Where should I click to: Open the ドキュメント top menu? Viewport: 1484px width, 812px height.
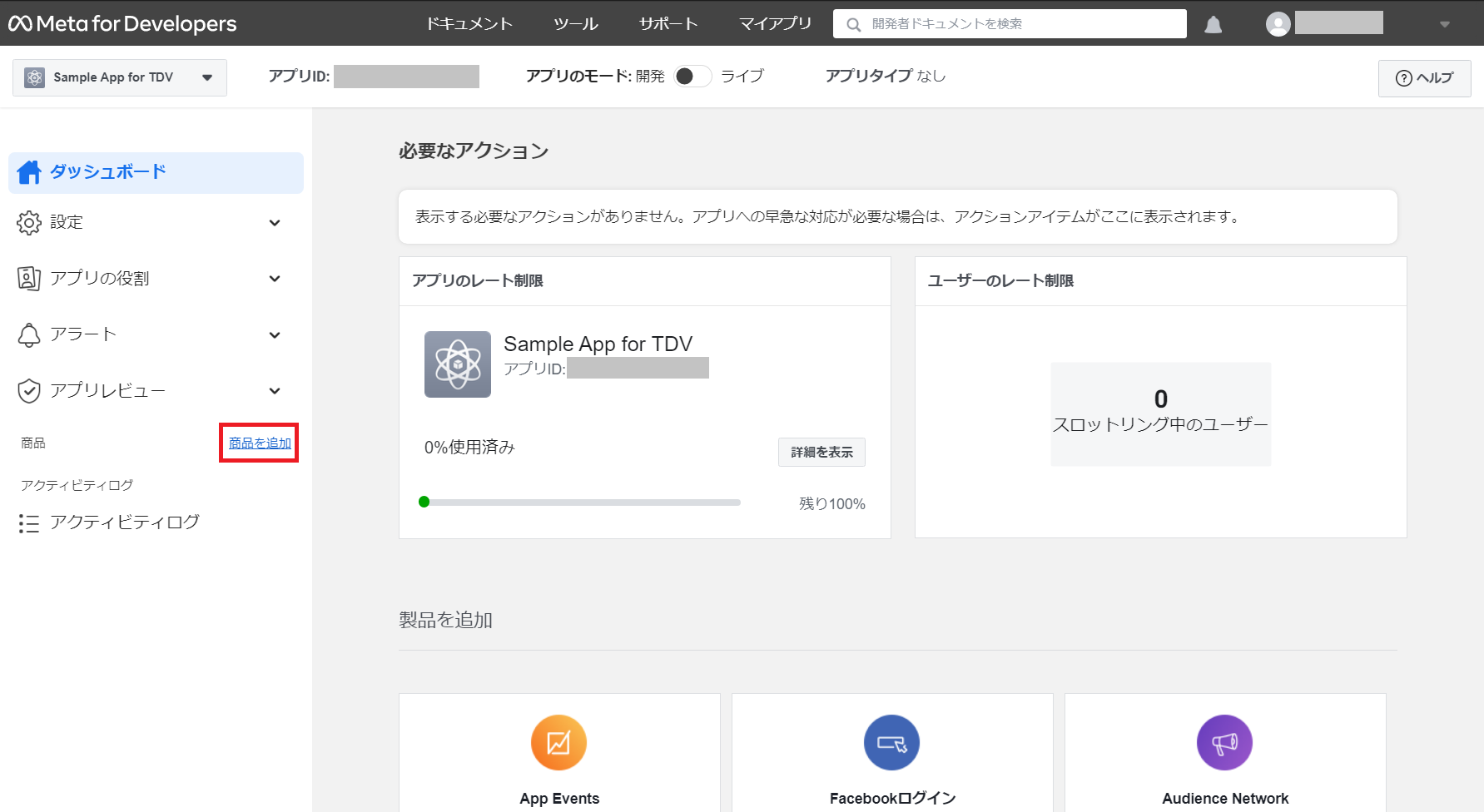[x=469, y=24]
